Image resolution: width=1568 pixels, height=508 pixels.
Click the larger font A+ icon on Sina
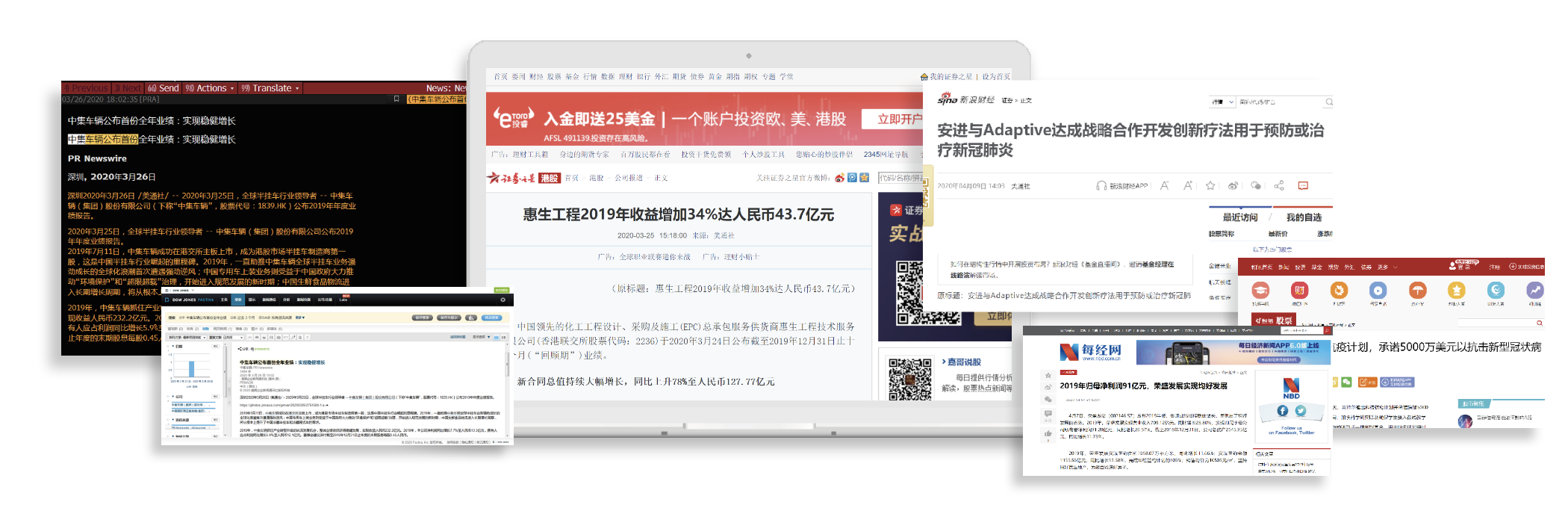pyautogui.click(x=1187, y=185)
